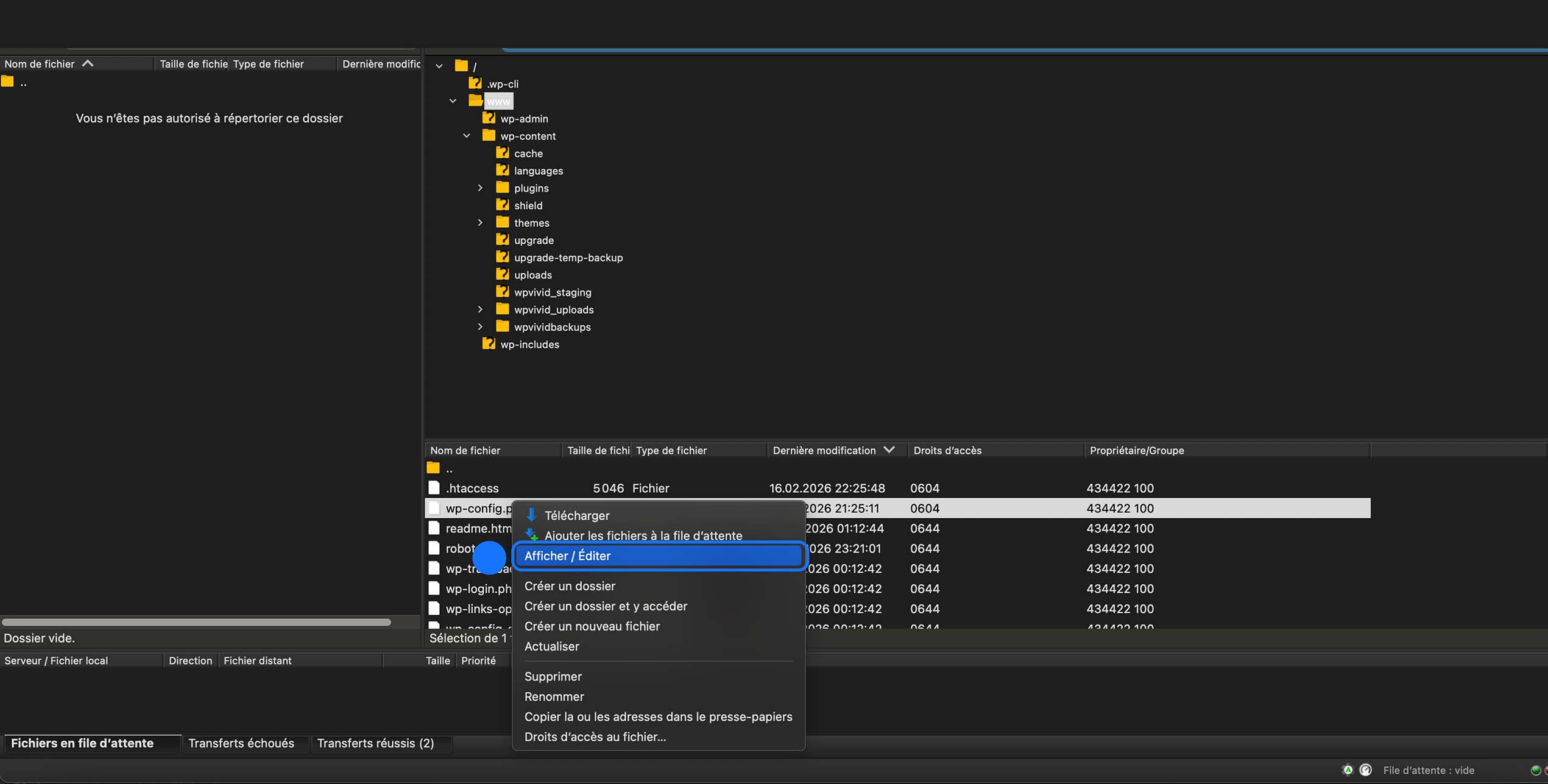This screenshot has height=784, width=1548.
Task: Click the automatic transfer type status icon
Action: click(1348, 770)
